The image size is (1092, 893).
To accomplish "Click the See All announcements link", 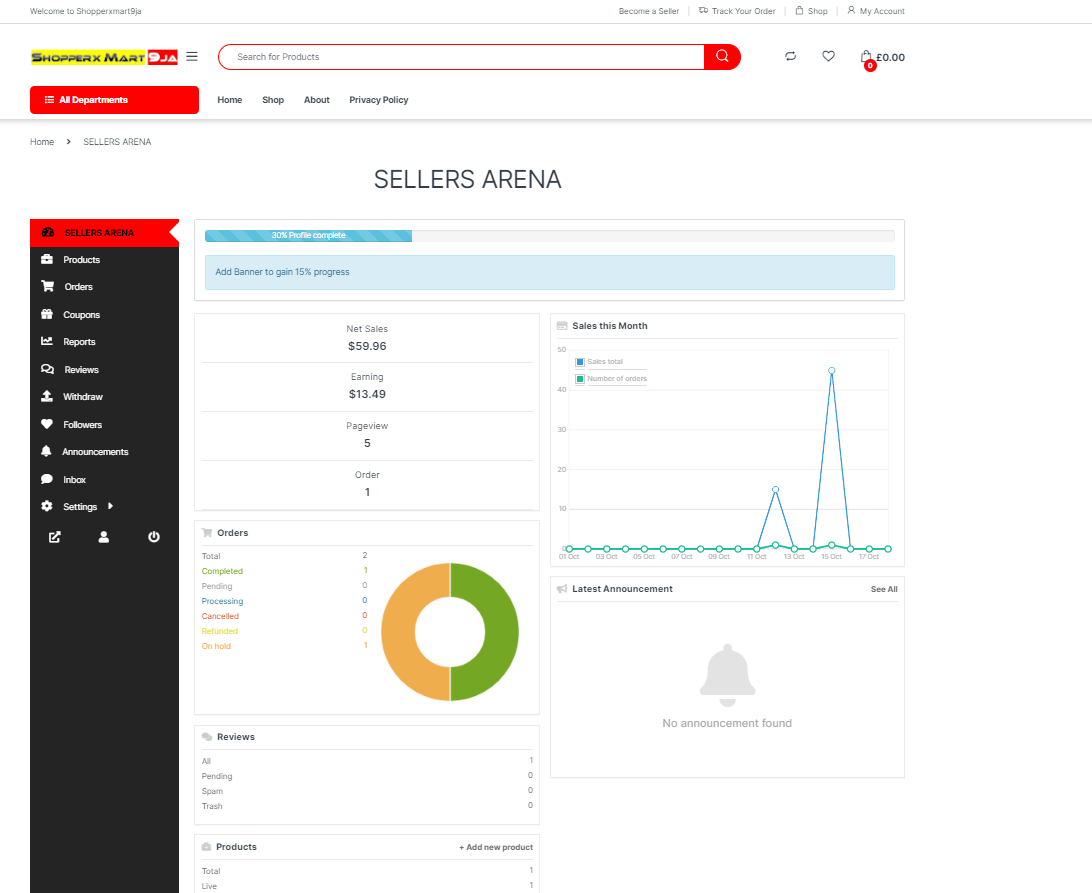I will click(x=884, y=589).
